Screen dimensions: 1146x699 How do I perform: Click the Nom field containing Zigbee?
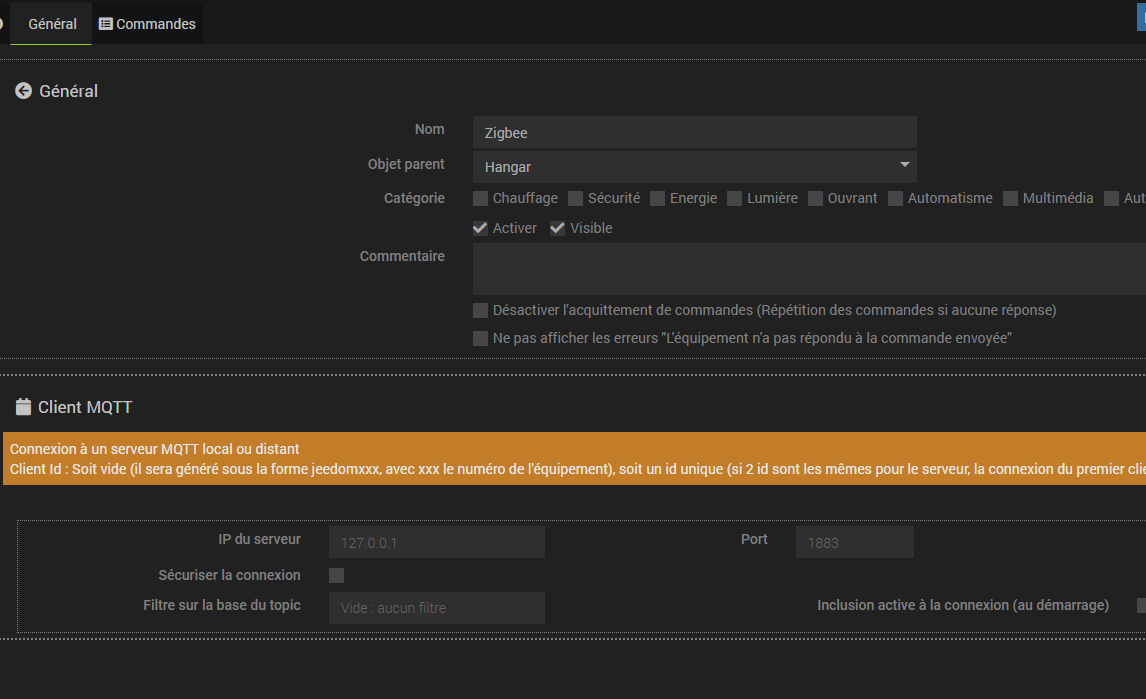[694, 132]
